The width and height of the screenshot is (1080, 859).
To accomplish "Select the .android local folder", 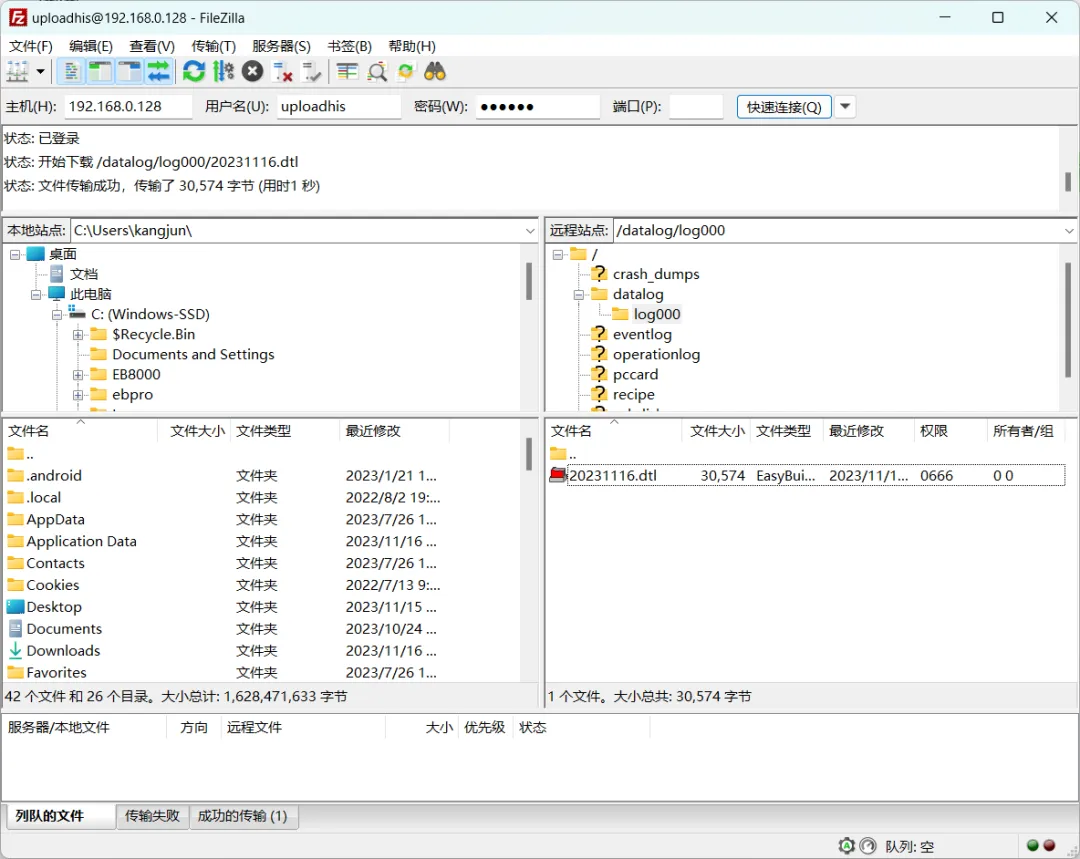I will 54,475.
